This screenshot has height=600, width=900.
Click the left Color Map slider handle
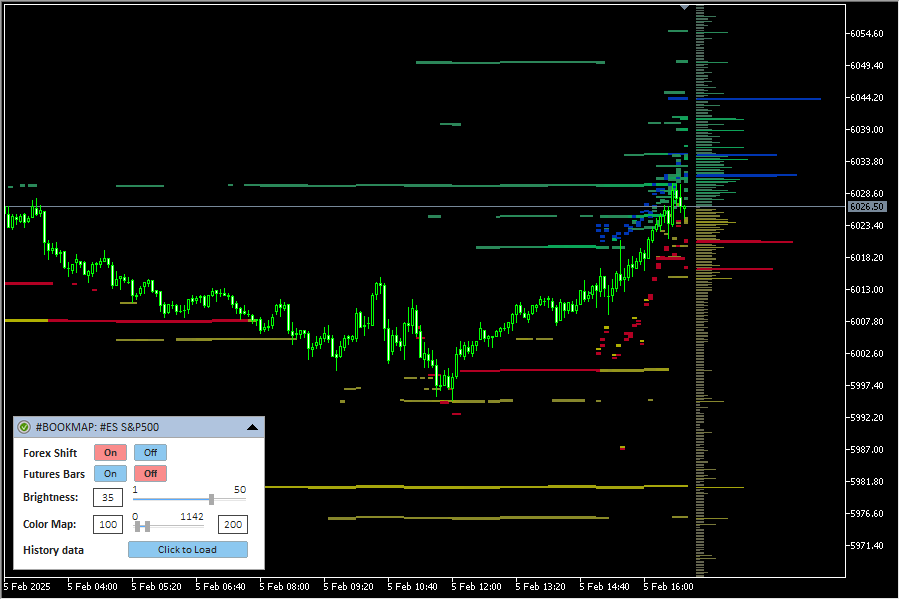click(137, 526)
